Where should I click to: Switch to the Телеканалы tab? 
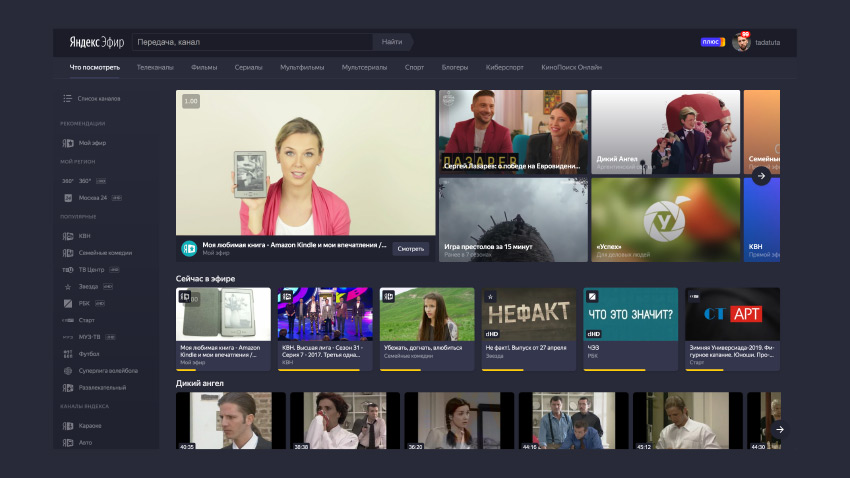(x=155, y=68)
